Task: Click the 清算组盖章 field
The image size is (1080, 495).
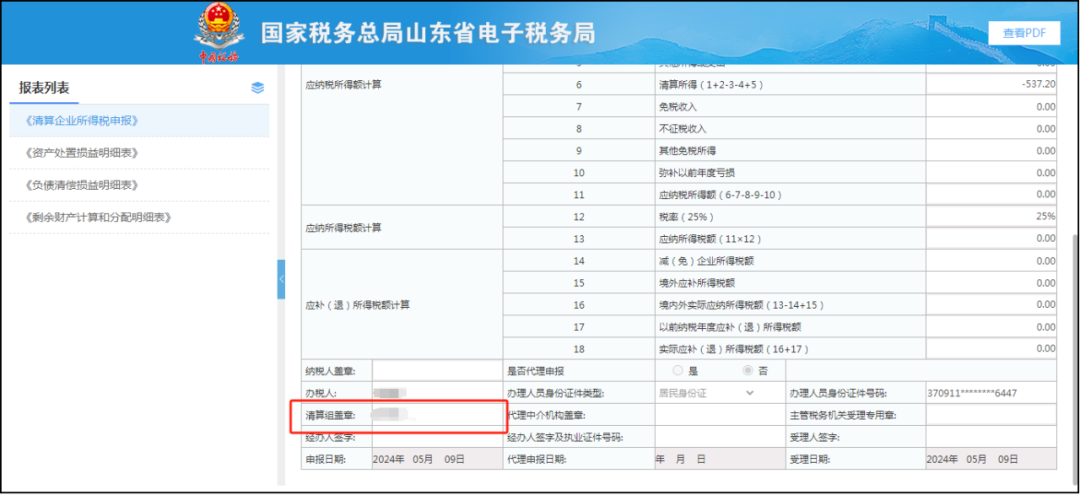Action: pos(437,415)
